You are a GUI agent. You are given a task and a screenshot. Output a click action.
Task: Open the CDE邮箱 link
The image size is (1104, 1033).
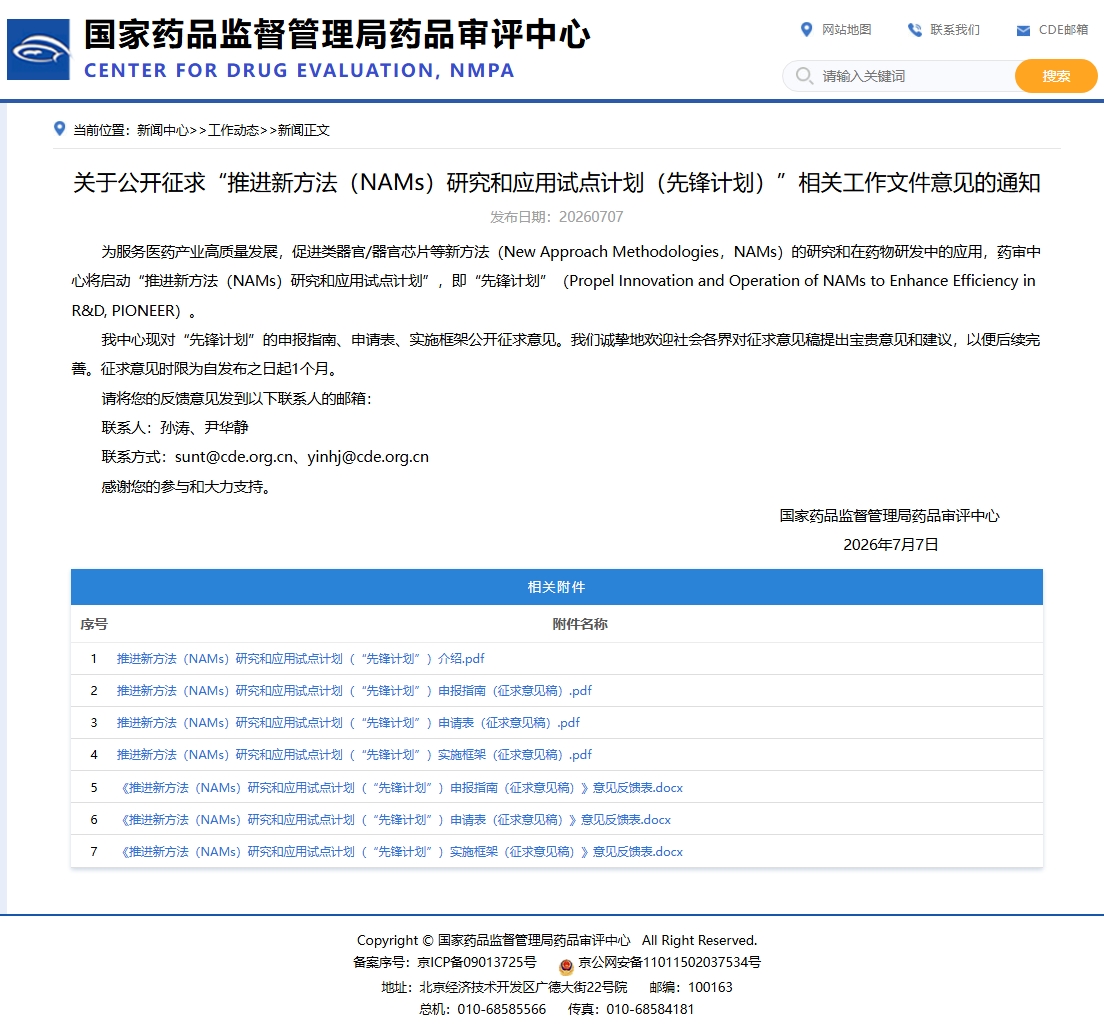pos(1063,30)
